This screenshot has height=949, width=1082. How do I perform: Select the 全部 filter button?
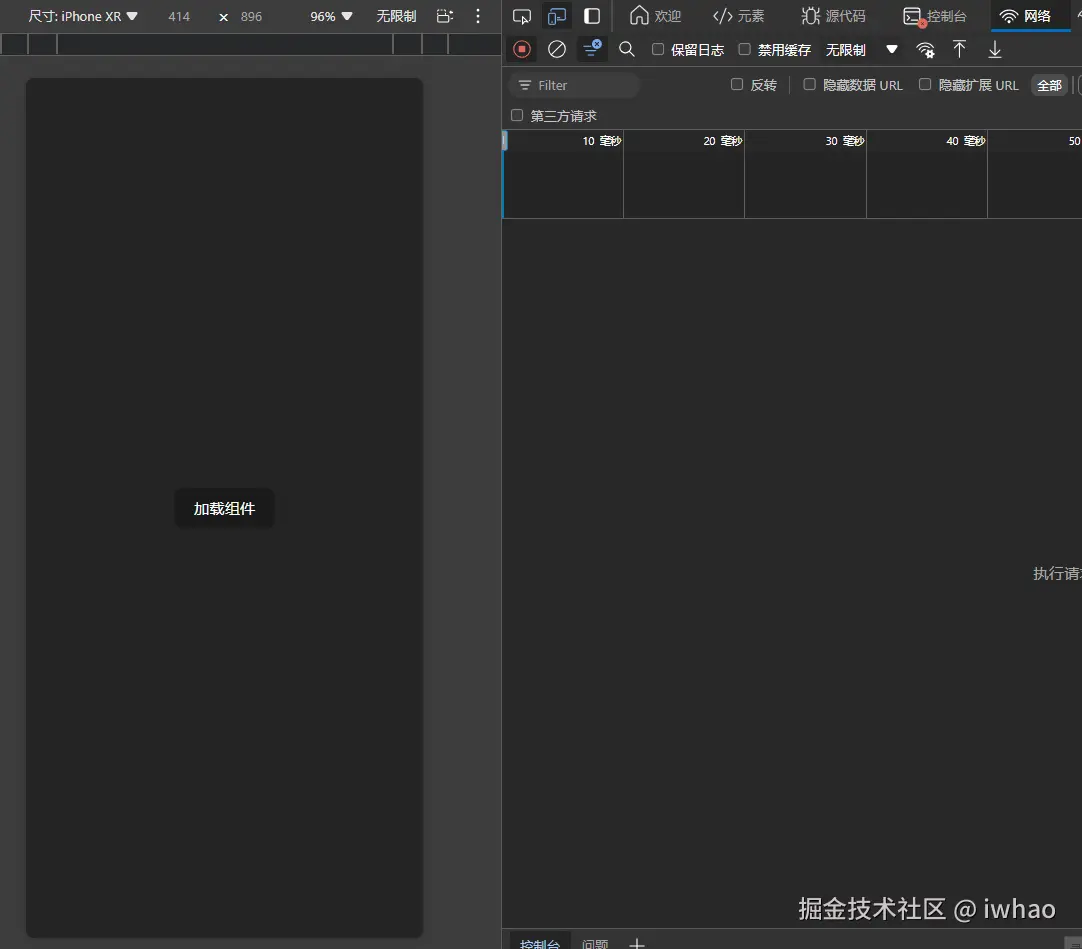1049,85
